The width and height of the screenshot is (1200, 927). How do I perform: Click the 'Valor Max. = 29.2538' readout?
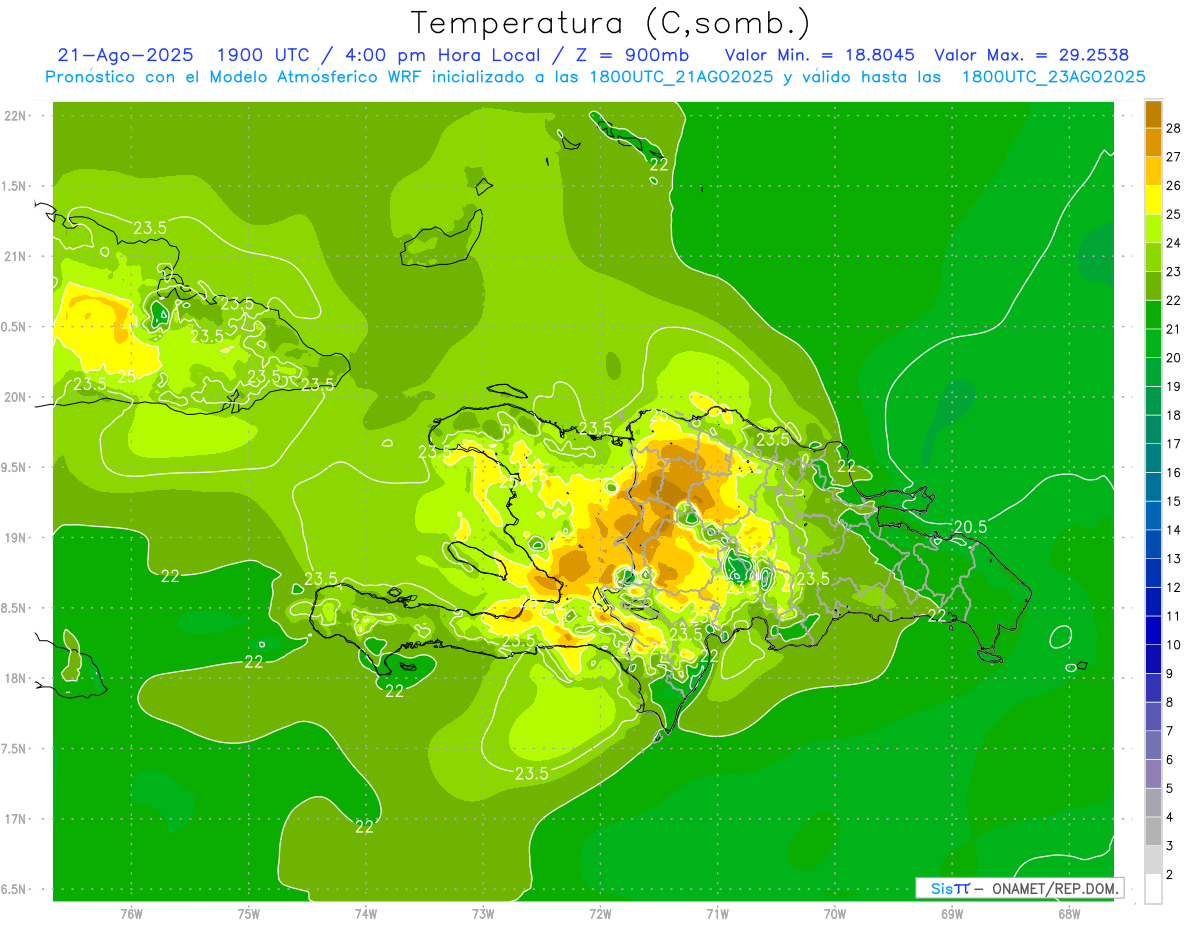pyautogui.click(x=1031, y=55)
